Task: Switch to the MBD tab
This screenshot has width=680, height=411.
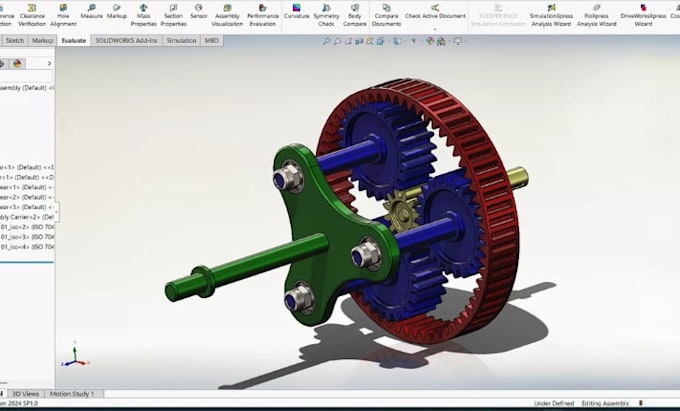Action: click(x=212, y=40)
